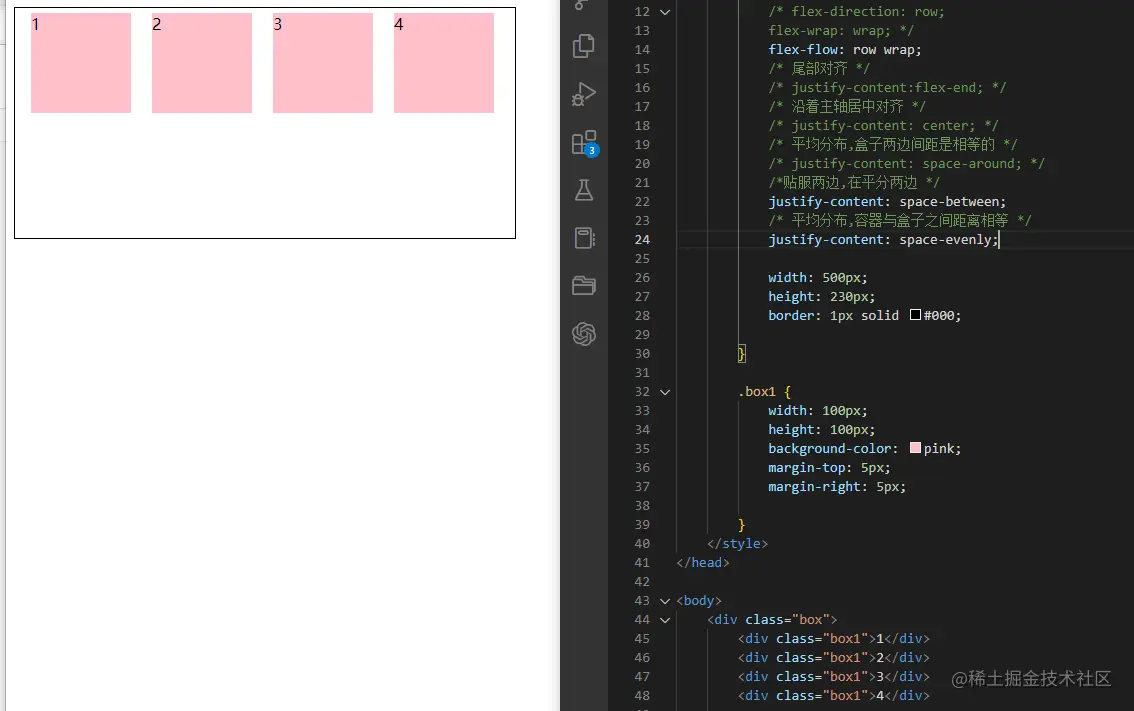This screenshot has width=1134, height=711.
Task: Click the closing brace on line 30
Action: point(741,354)
